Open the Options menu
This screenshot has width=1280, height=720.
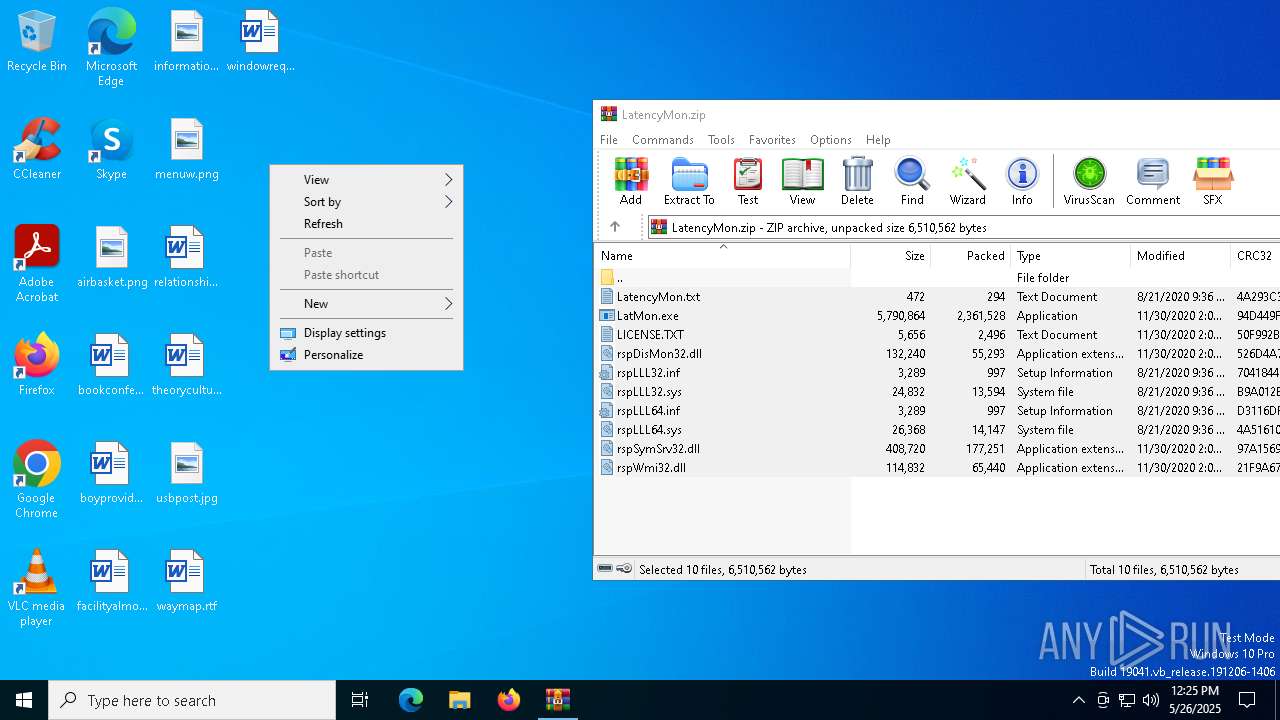point(831,140)
